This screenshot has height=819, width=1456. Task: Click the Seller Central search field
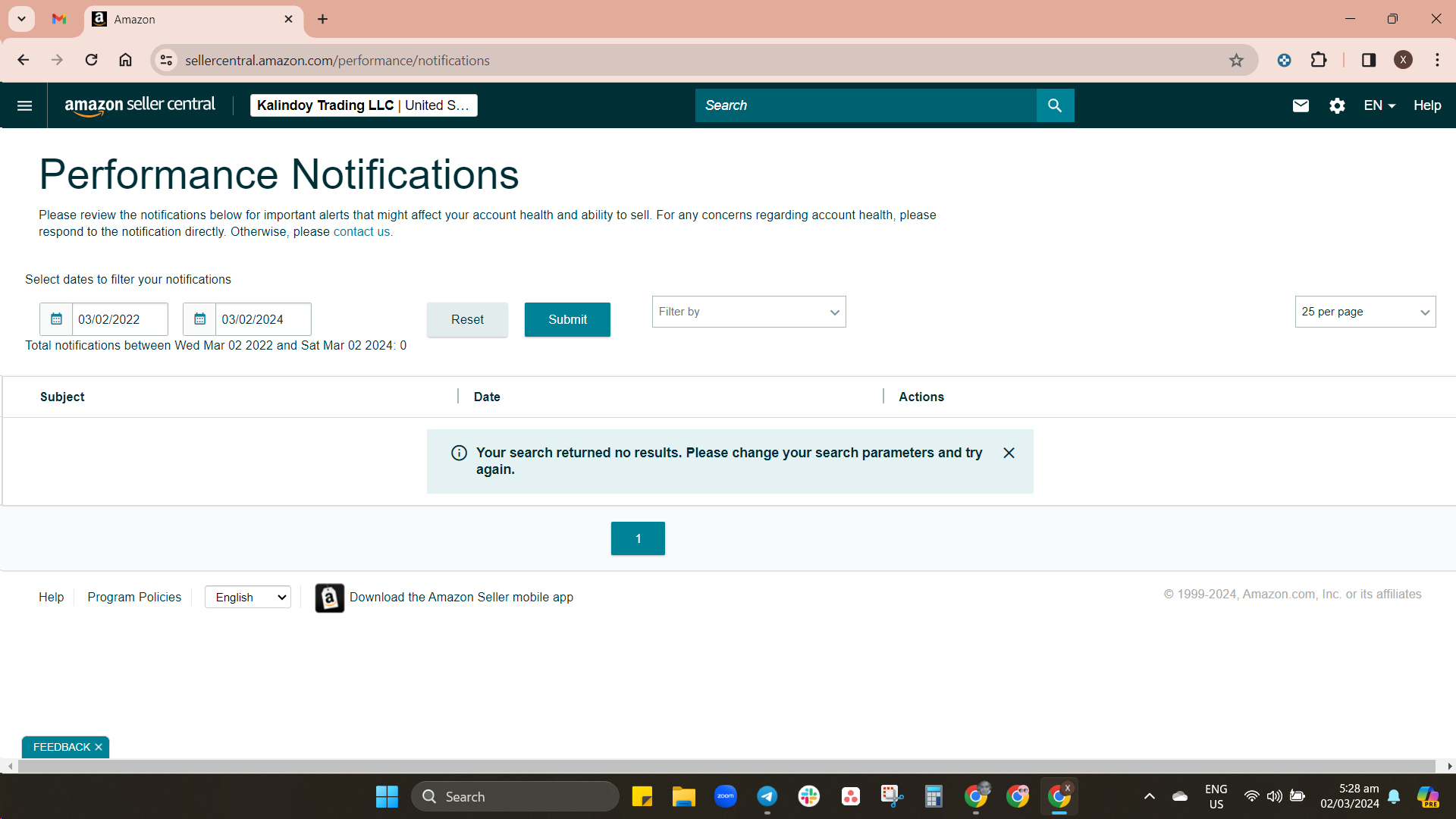[x=866, y=105]
